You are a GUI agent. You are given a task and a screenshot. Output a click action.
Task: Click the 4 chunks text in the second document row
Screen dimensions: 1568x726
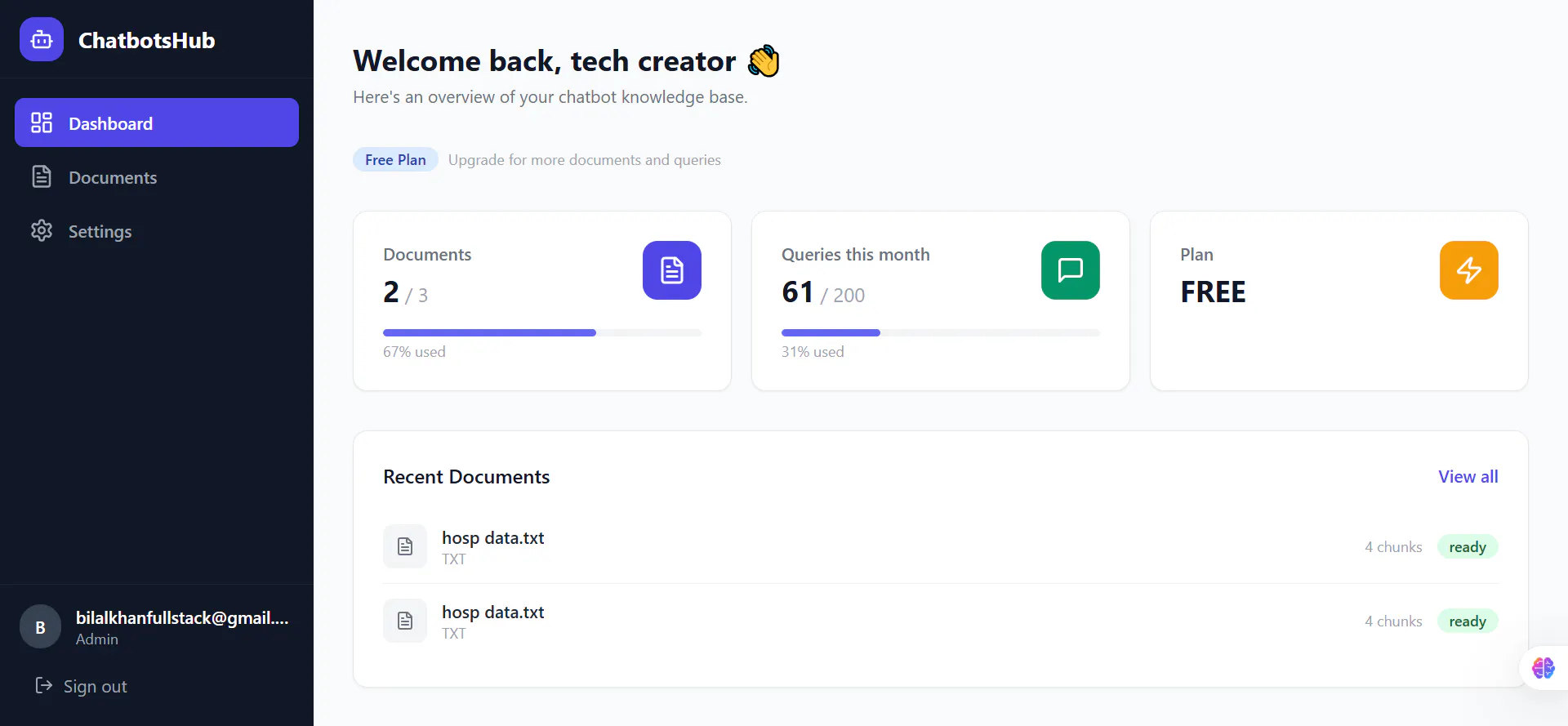click(x=1393, y=621)
